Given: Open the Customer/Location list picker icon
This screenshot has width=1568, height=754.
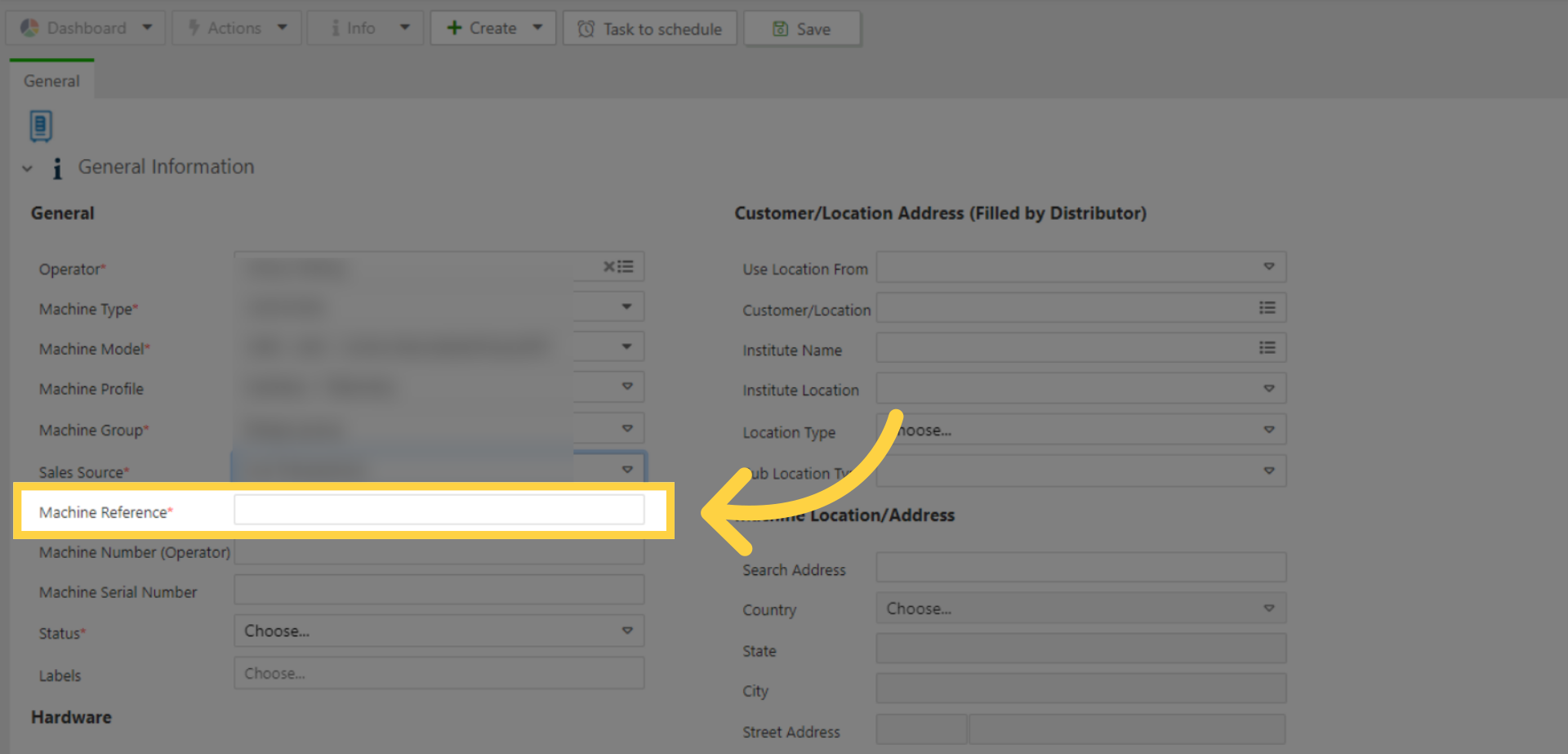Looking at the screenshot, I should pos(1267,307).
